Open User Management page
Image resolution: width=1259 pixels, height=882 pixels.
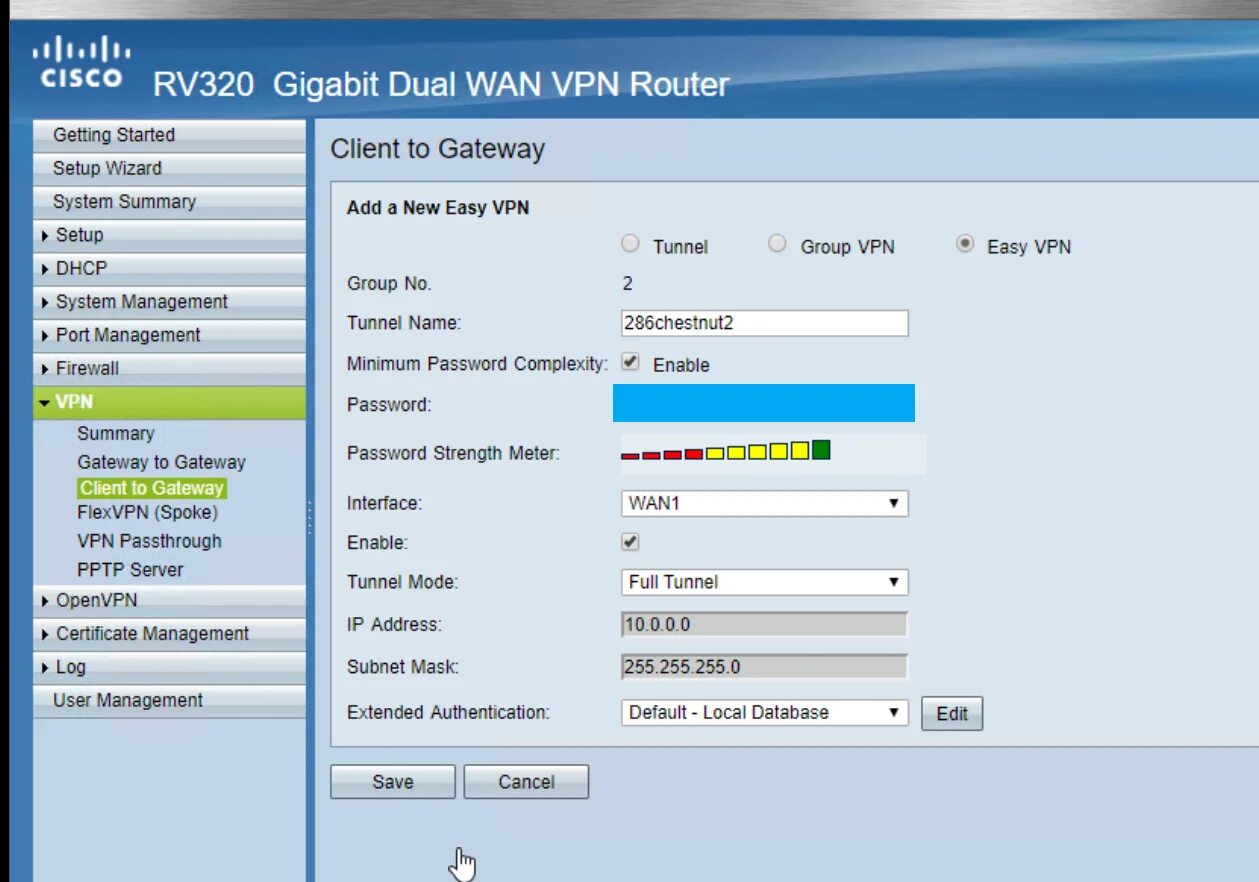click(x=169, y=700)
